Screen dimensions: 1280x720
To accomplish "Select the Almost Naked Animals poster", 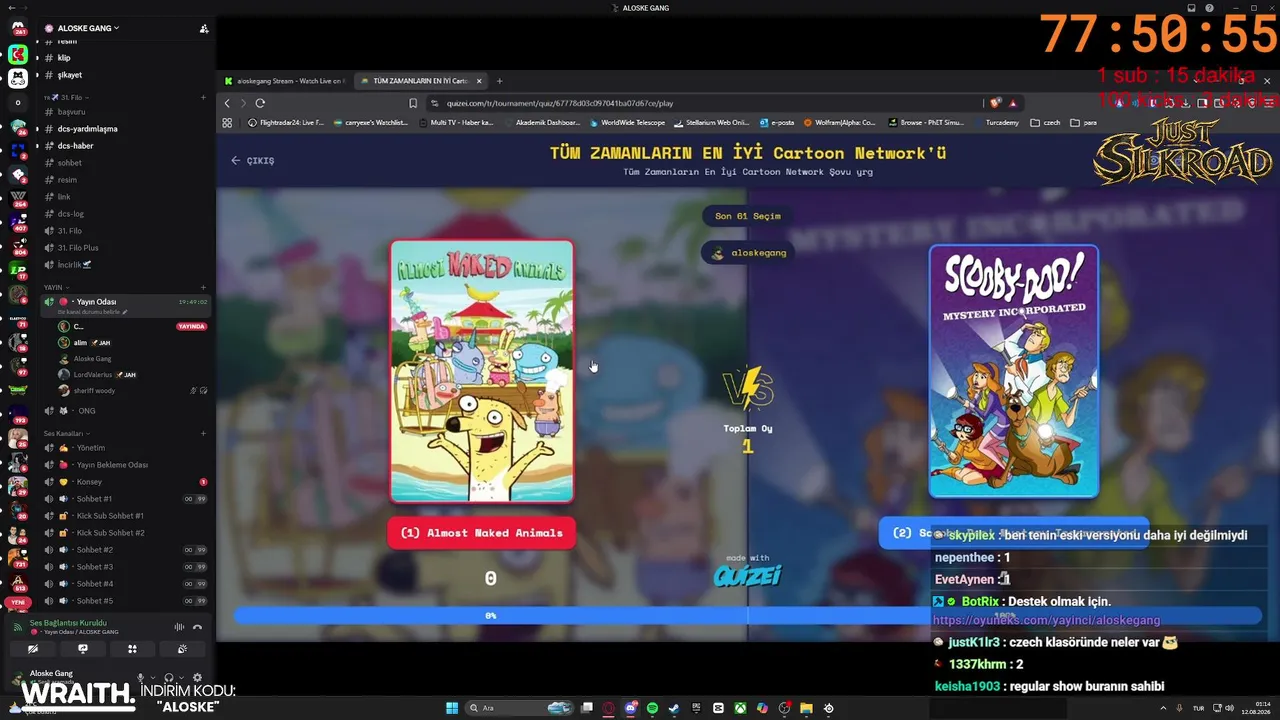I will (482, 371).
